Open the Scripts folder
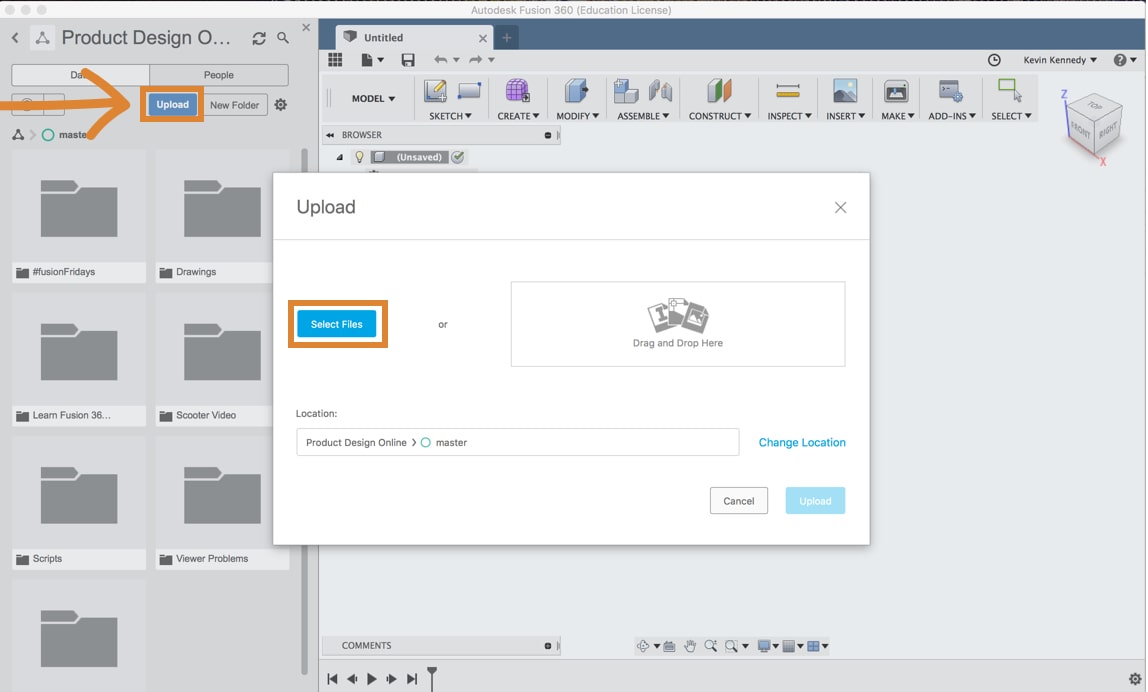The image size is (1148, 692). click(x=79, y=504)
